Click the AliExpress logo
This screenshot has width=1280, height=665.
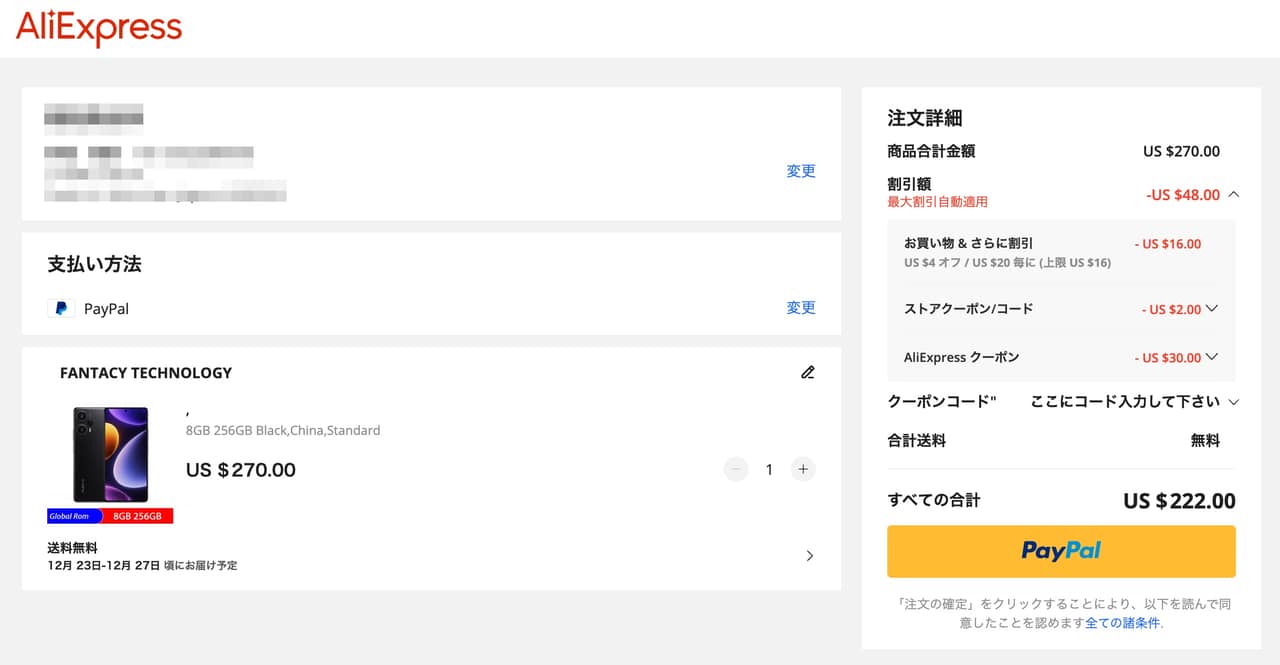(x=99, y=28)
